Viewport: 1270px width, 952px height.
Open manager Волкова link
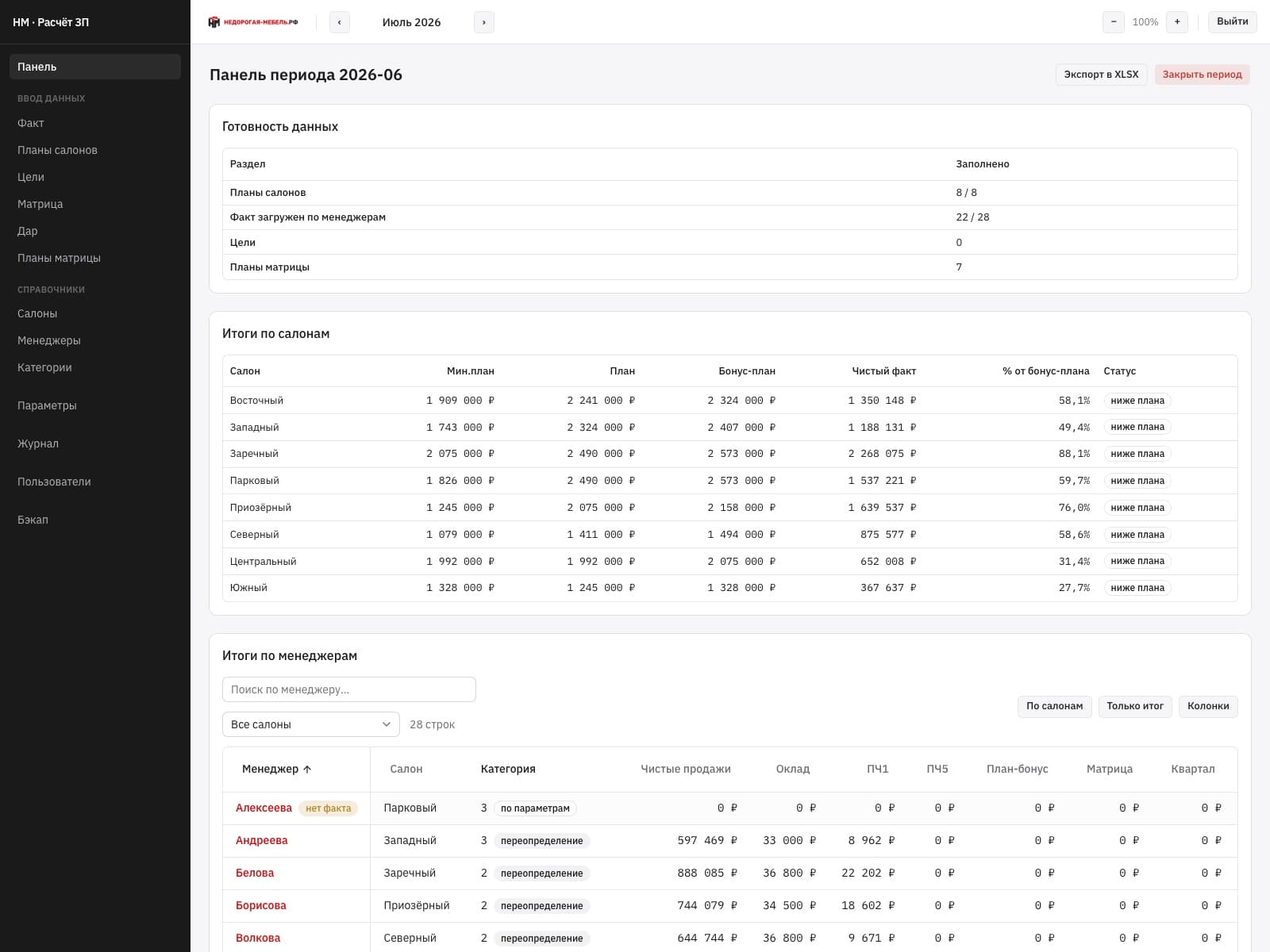click(258, 938)
